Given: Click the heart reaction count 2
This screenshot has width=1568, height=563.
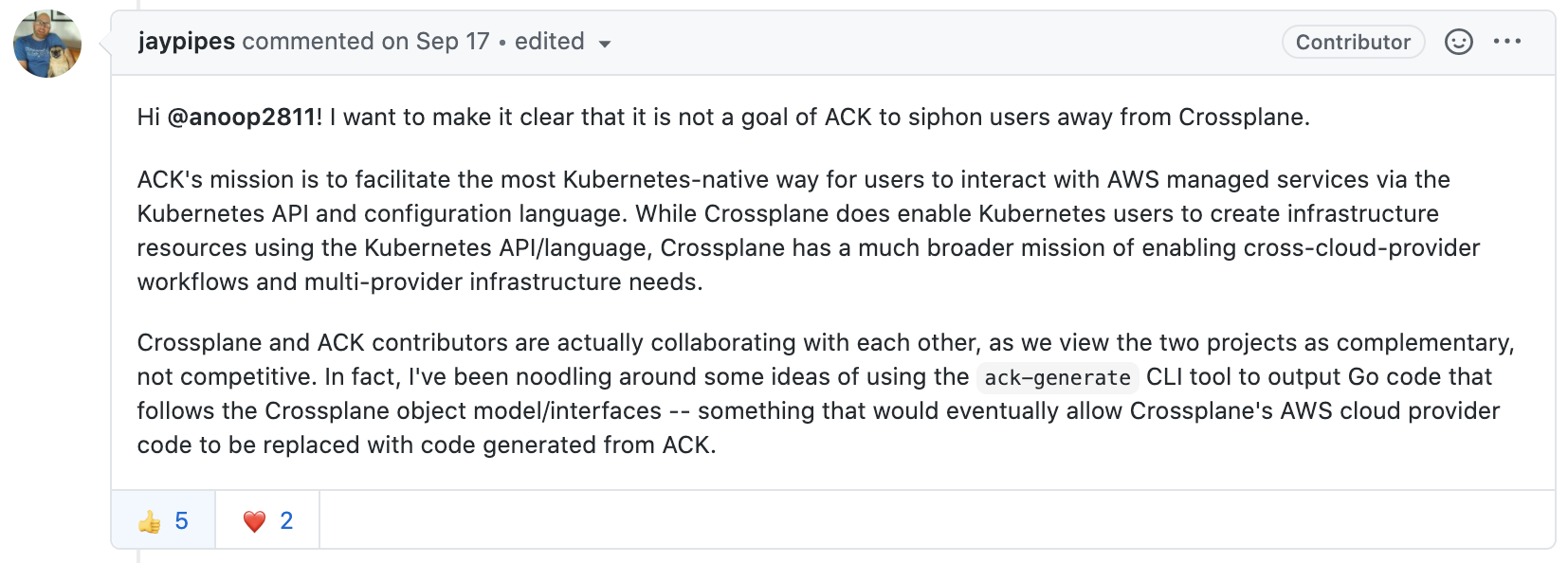Looking at the screenshot, I should [286, 521].
